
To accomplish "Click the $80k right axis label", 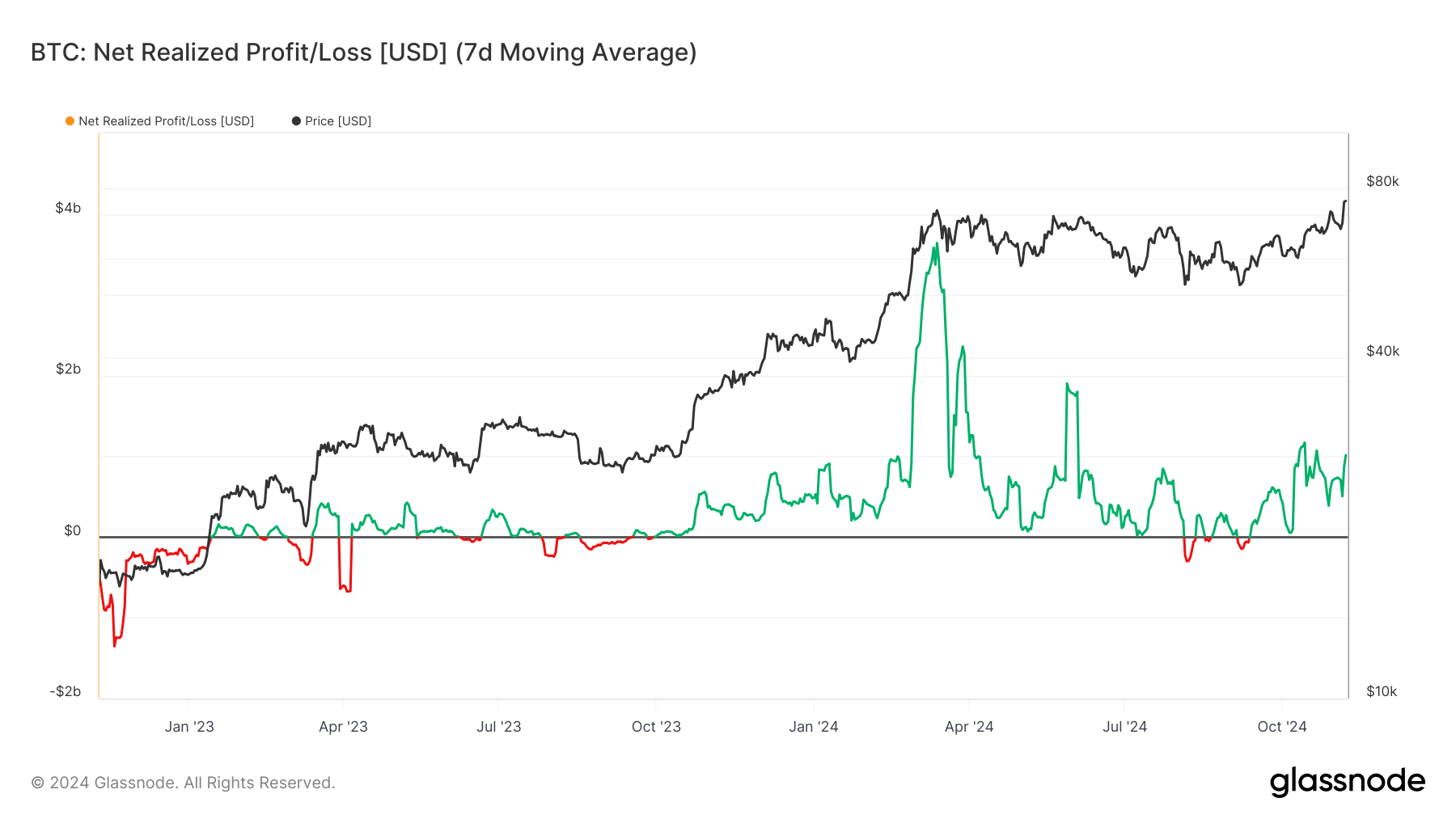I will (1382, 181).
